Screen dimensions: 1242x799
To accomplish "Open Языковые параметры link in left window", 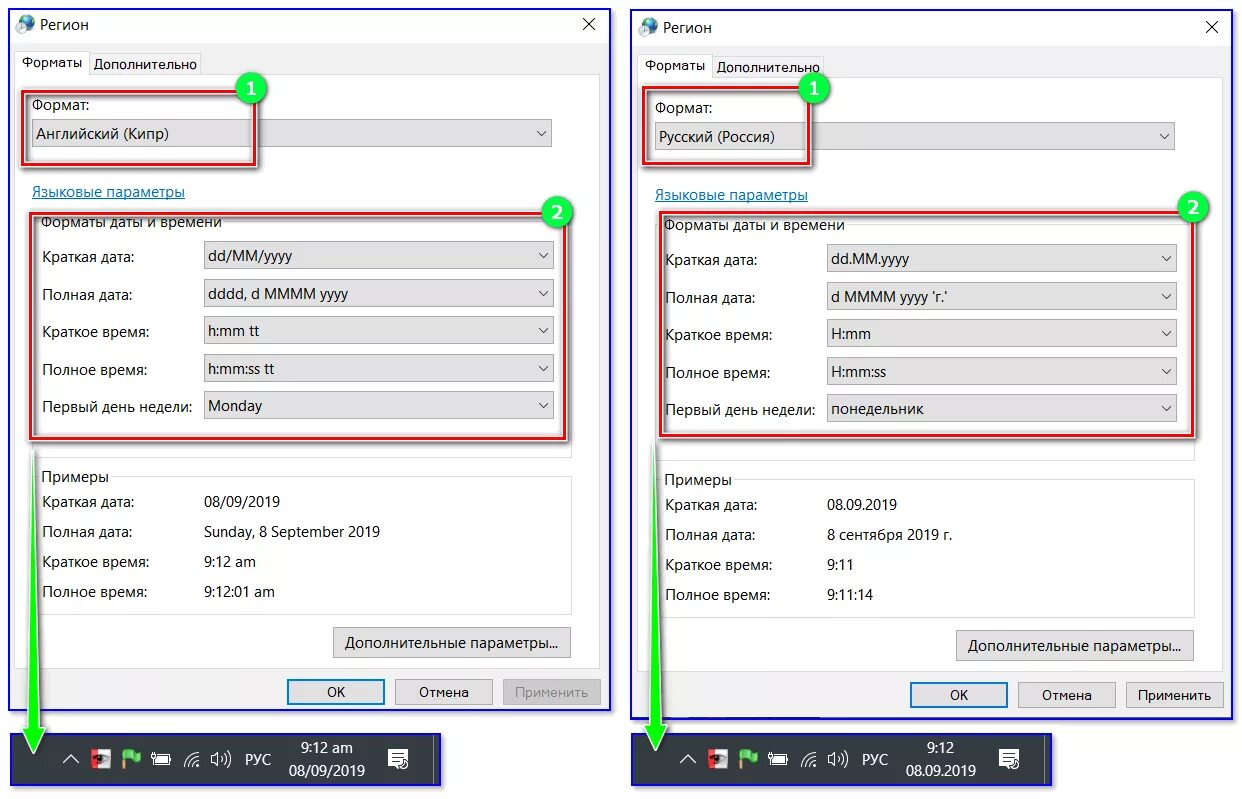I will coord(108,192).
